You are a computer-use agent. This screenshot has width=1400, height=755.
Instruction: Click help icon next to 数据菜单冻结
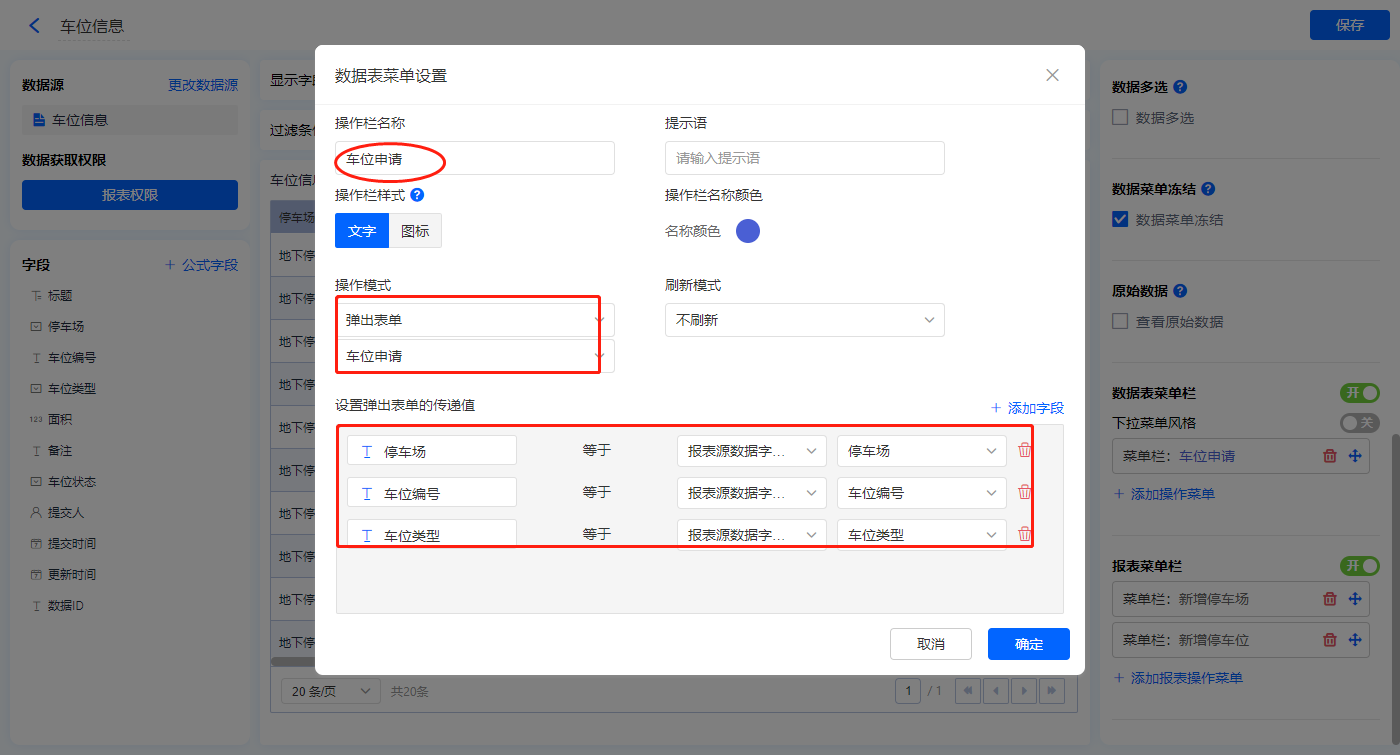tap(1208, 189)
